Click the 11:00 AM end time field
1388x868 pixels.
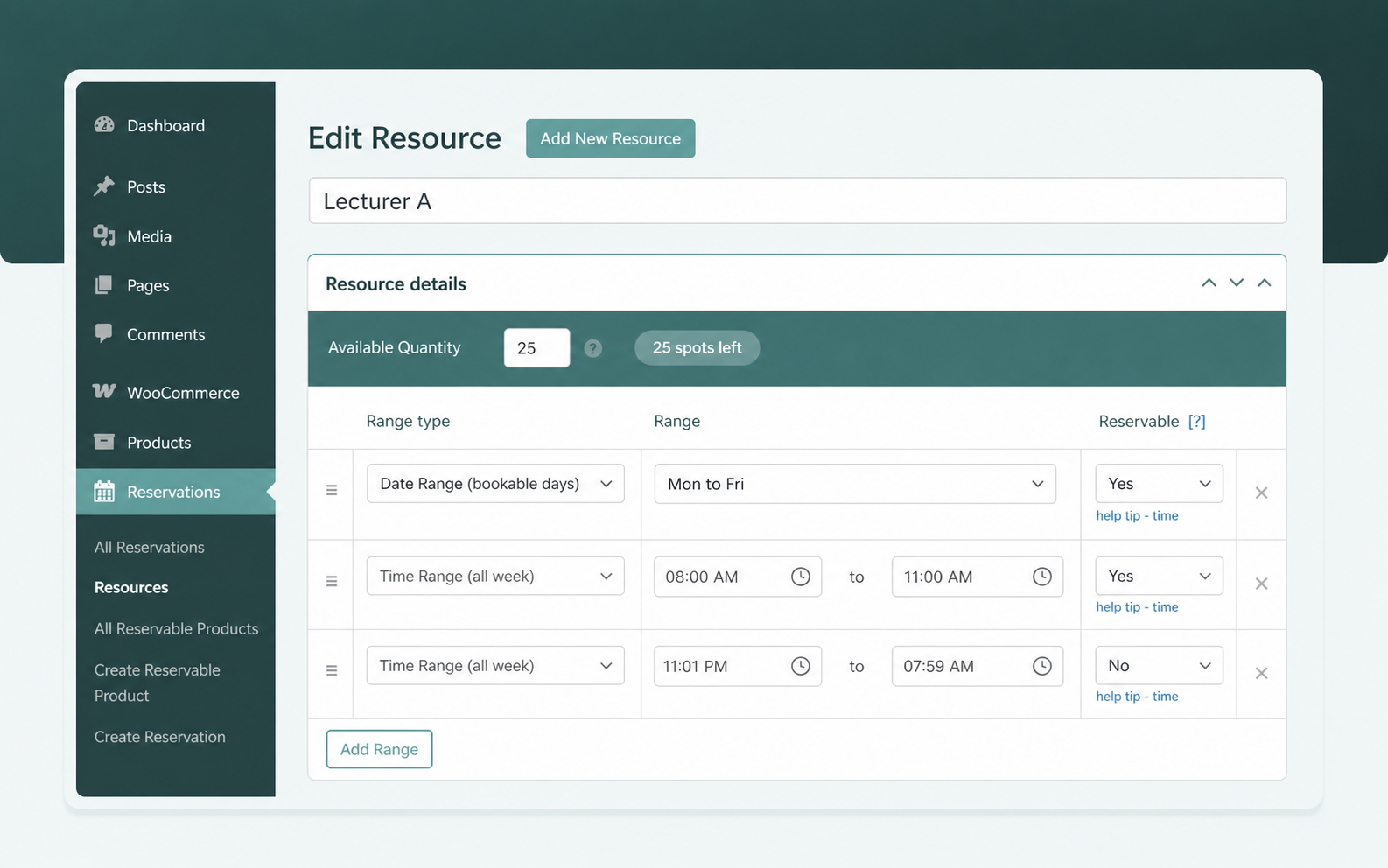pyautogui.click(x=978, y=577)
